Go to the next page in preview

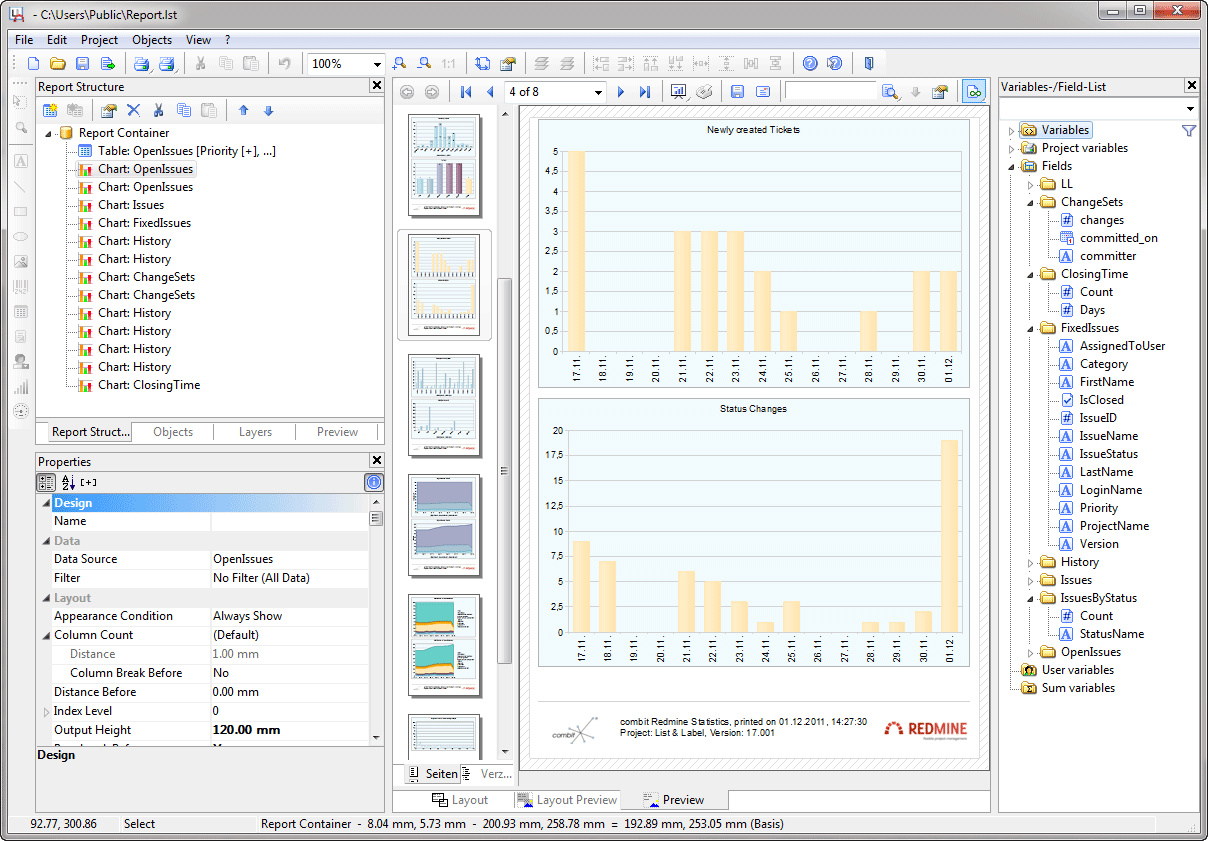tap(621, 91)
